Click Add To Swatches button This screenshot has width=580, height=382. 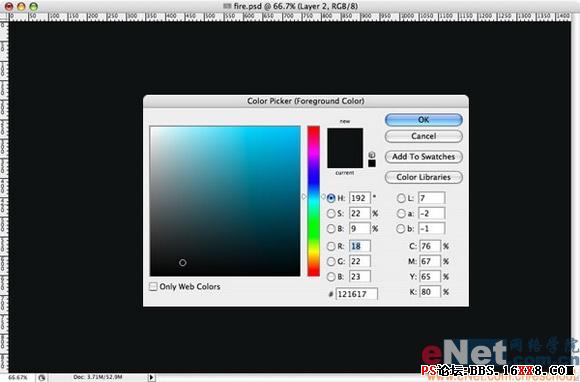(x=424, y=157)
